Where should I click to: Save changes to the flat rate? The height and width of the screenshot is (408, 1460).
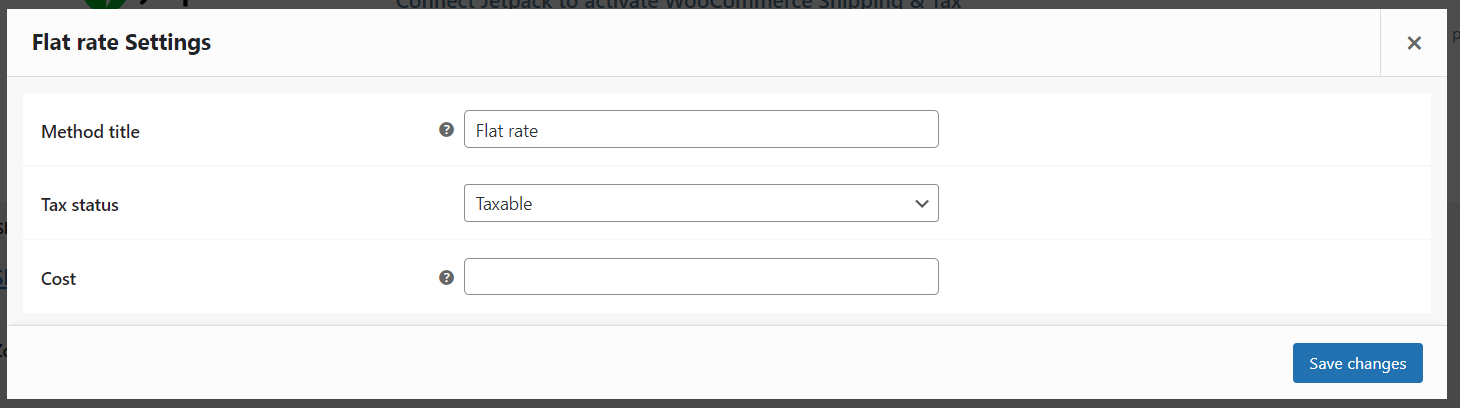(1357, 363)
